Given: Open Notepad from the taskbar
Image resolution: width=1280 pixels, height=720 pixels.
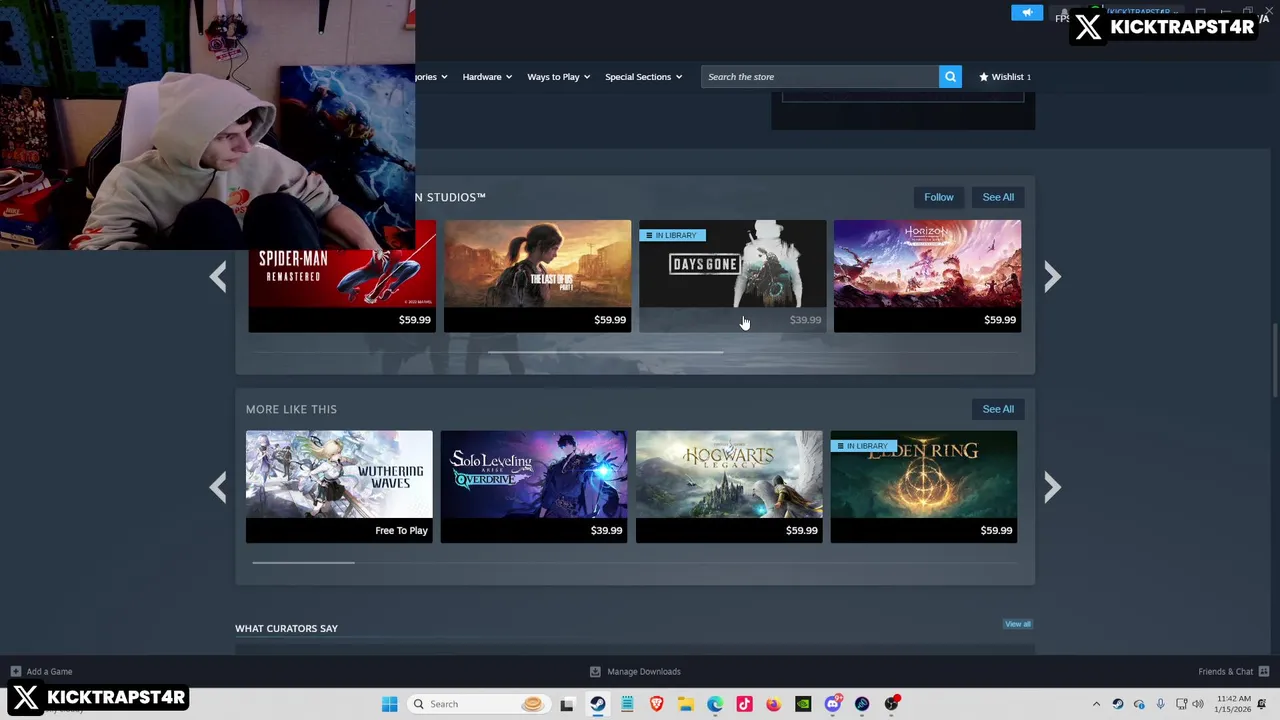Looking at the screenshot, I should tap(627, 704).
